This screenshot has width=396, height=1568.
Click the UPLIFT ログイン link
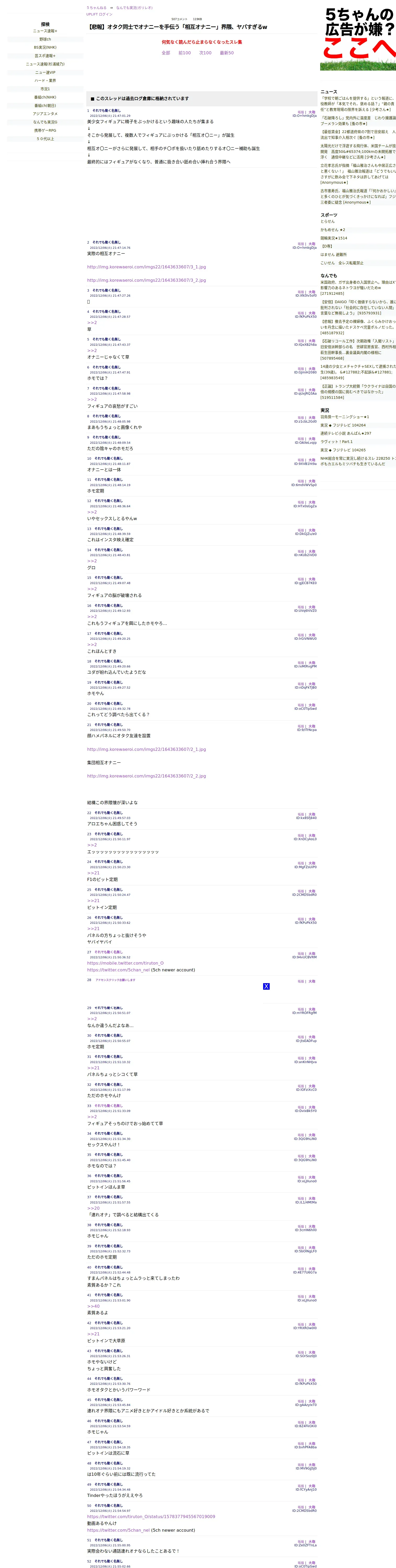tap(99, 14)
